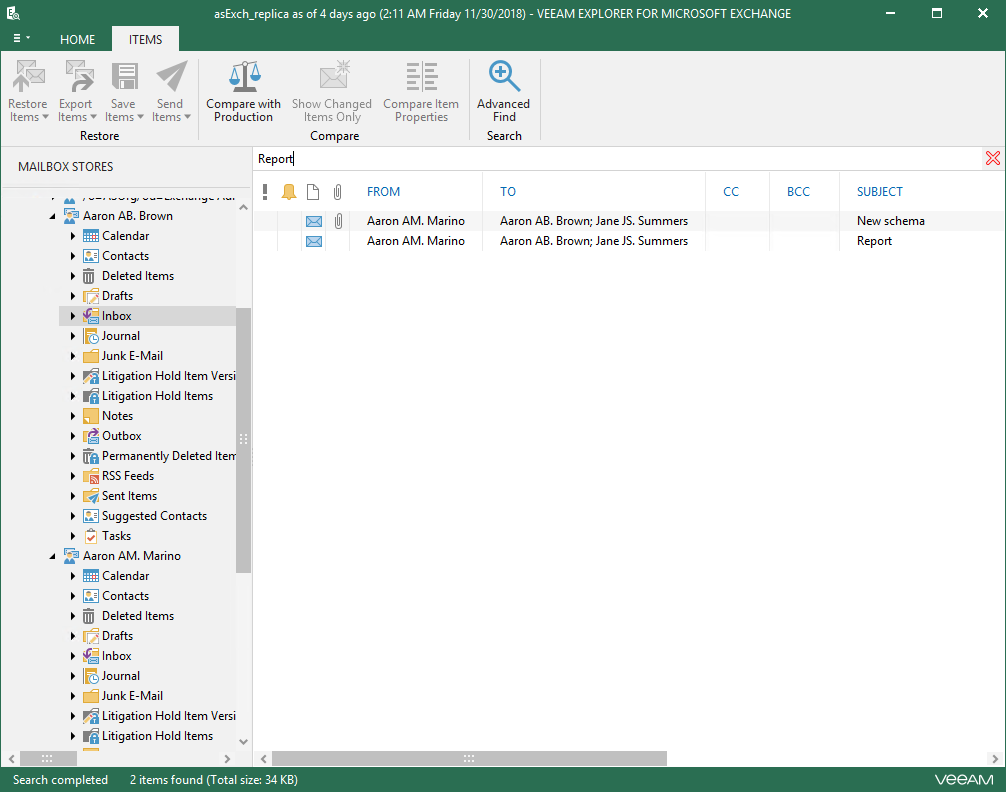
Task: Open Save Items dropdown arrow
Action: pos(140,117)
